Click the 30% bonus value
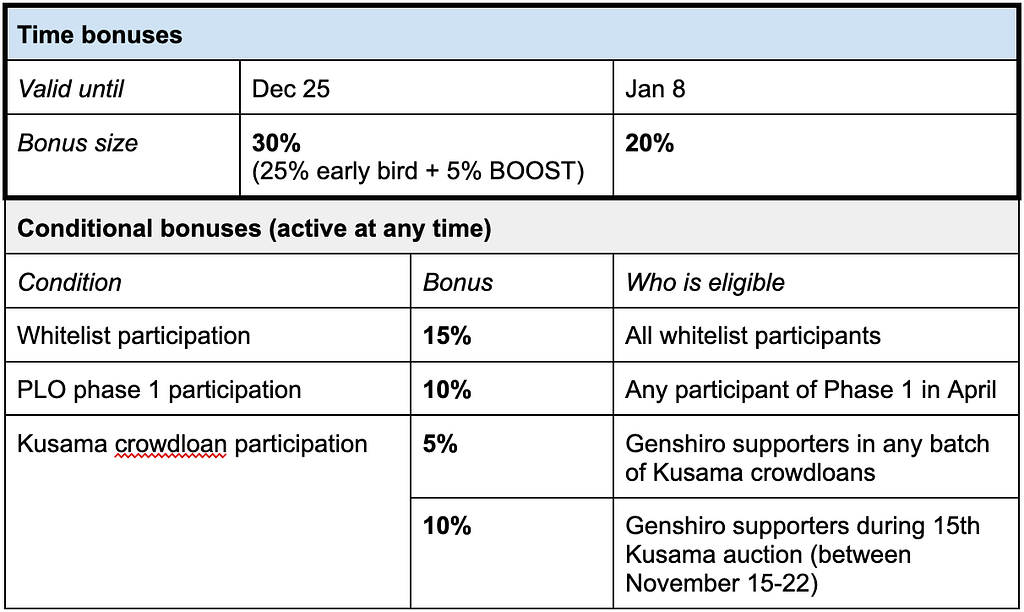 tap(276, 143)
